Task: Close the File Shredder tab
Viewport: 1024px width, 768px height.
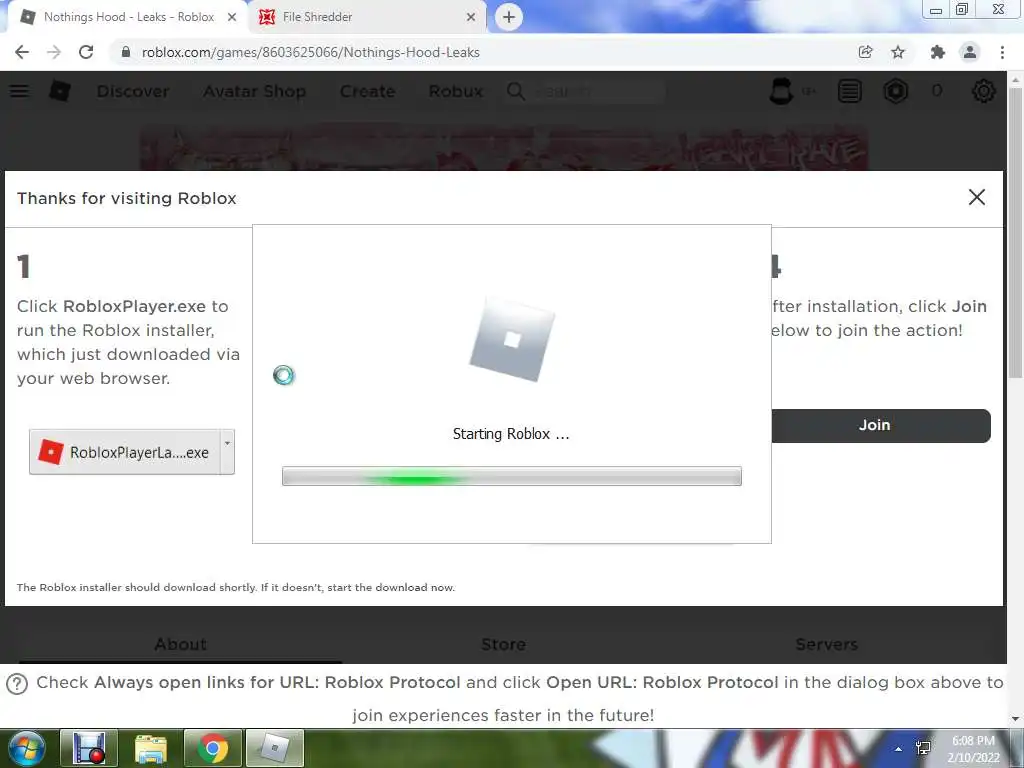Action: 471,17
